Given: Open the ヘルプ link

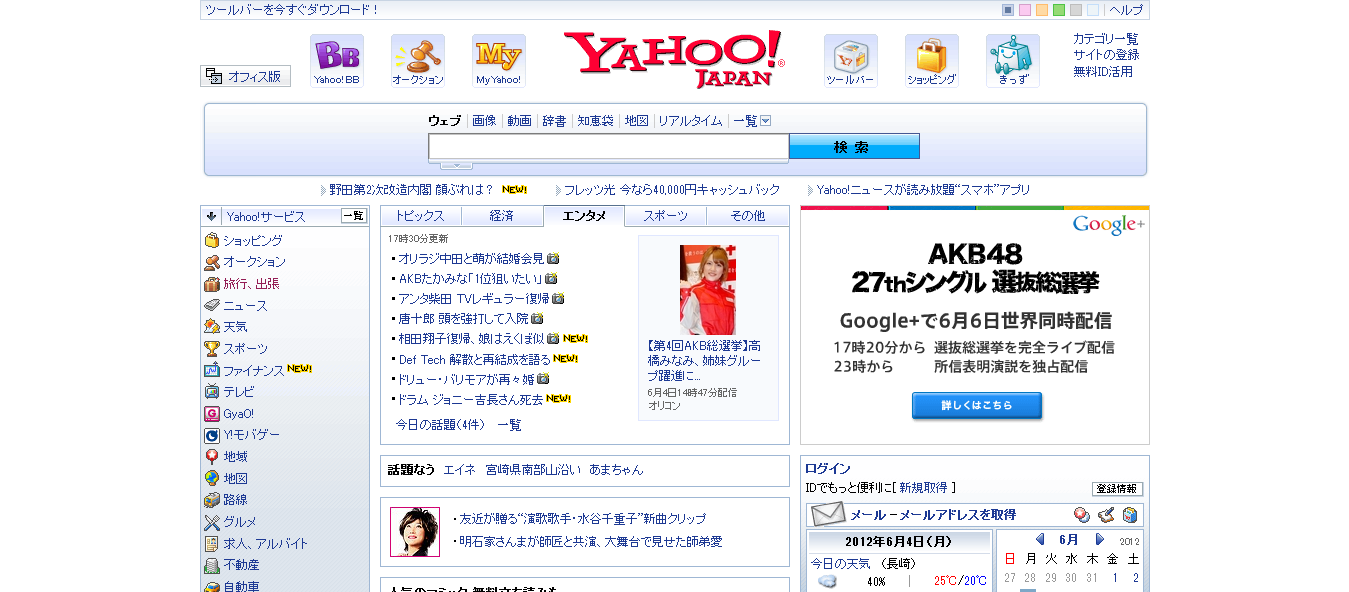Looking at the screenshot, I should click(x=1126, y=10).
